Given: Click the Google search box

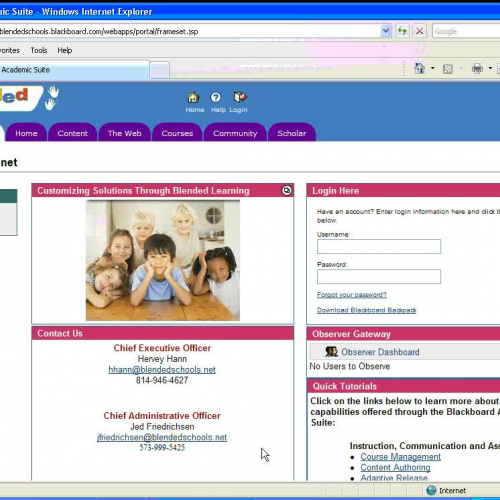Looking at the screenshot, I should click(x=466, y=31).
